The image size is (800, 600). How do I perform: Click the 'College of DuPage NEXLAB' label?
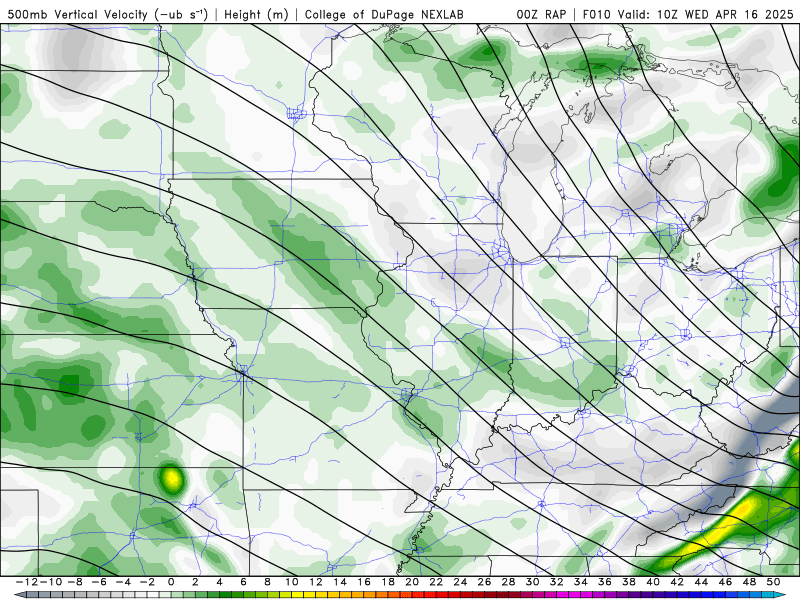384,14
